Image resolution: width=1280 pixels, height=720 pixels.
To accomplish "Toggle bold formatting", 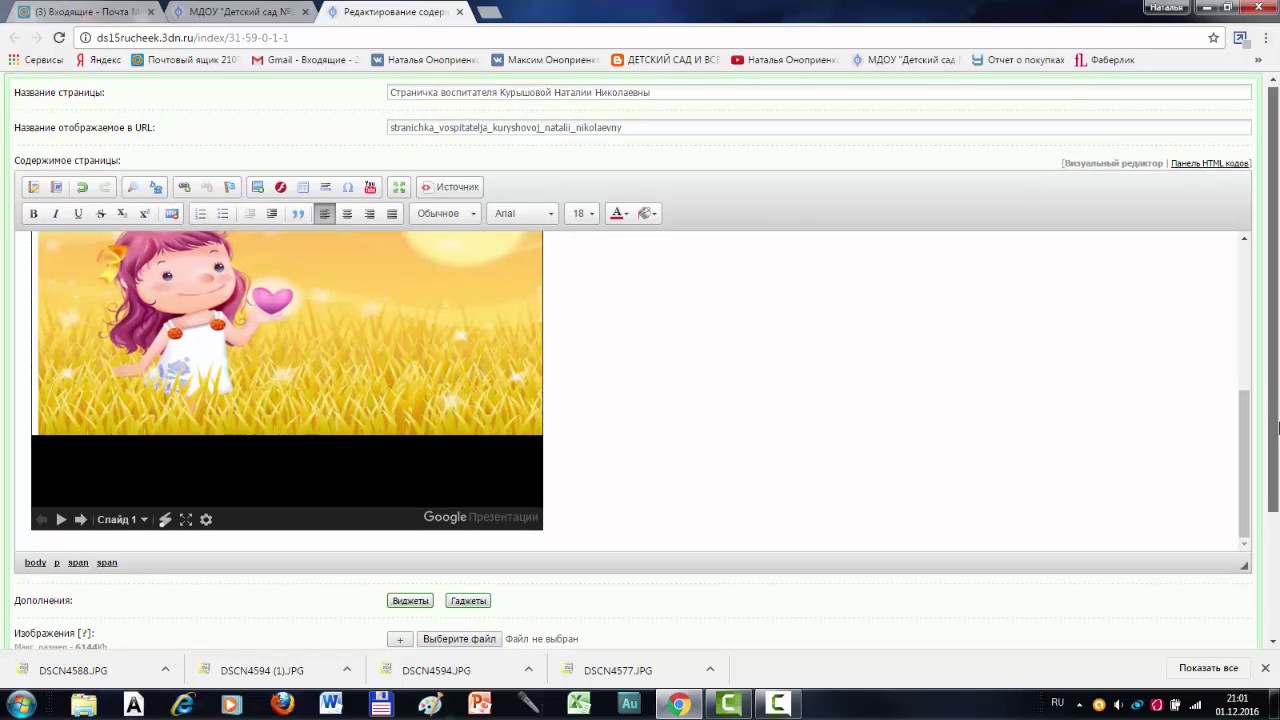I will [x=33, y=213].
